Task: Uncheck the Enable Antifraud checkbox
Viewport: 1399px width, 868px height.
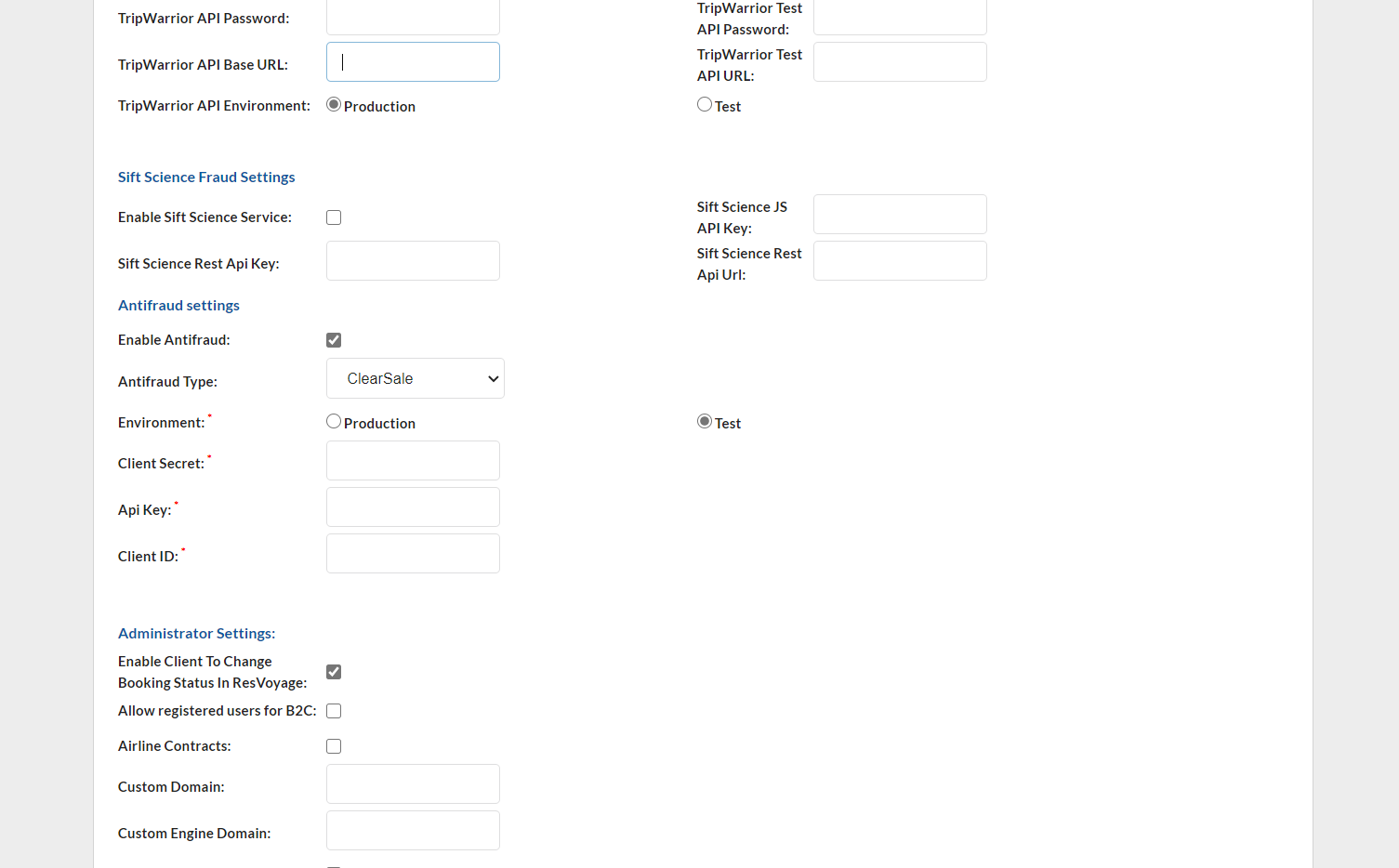Action: coord(334,340)
